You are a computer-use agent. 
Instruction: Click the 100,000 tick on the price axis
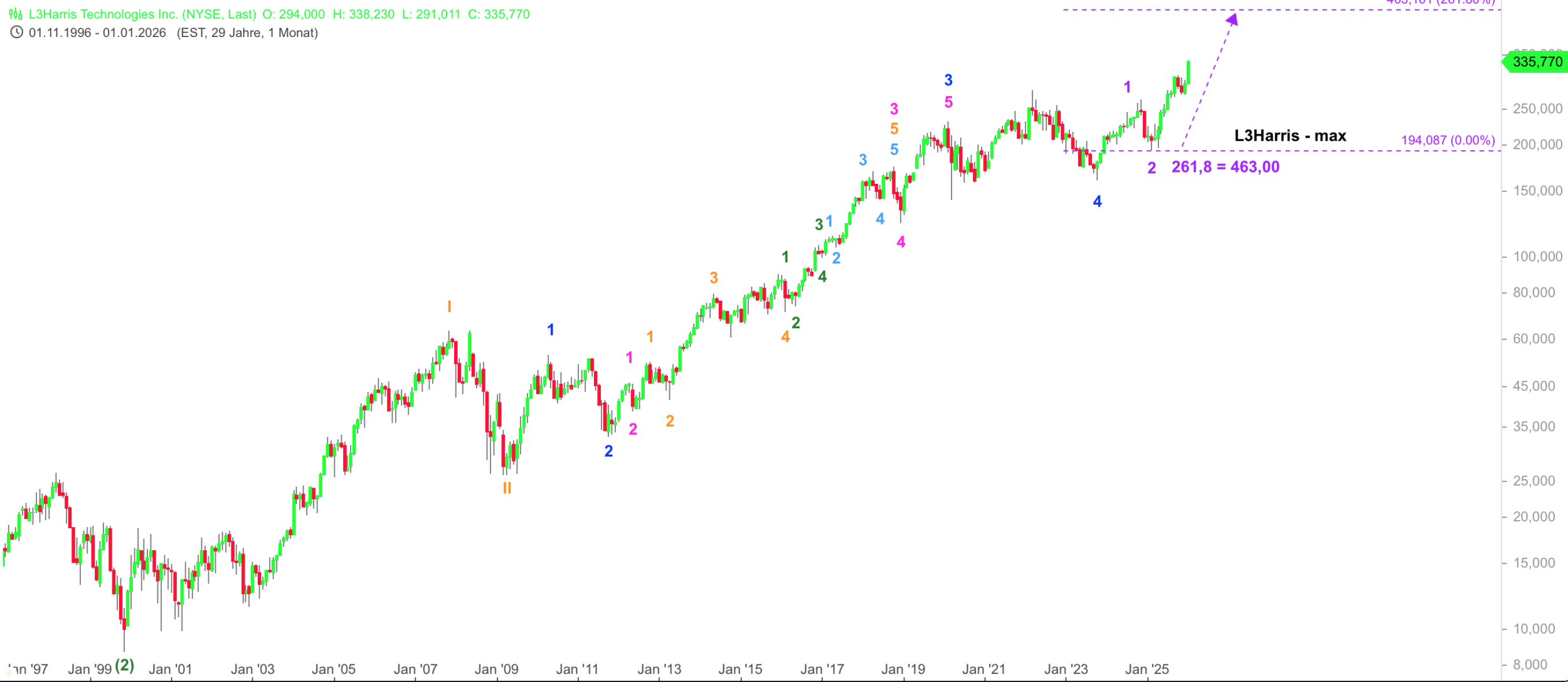1537,257
